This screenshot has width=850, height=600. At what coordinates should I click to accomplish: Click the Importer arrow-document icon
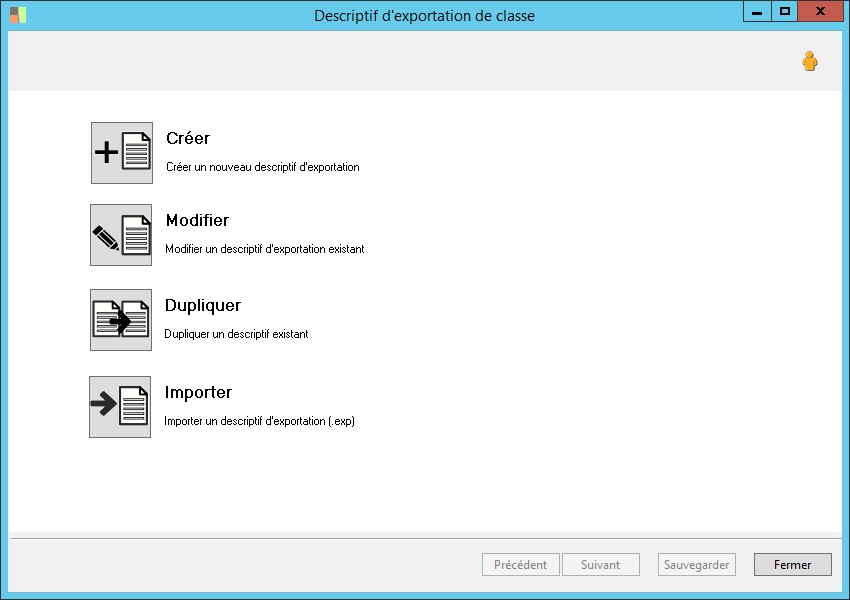click(x=120, y=407)
